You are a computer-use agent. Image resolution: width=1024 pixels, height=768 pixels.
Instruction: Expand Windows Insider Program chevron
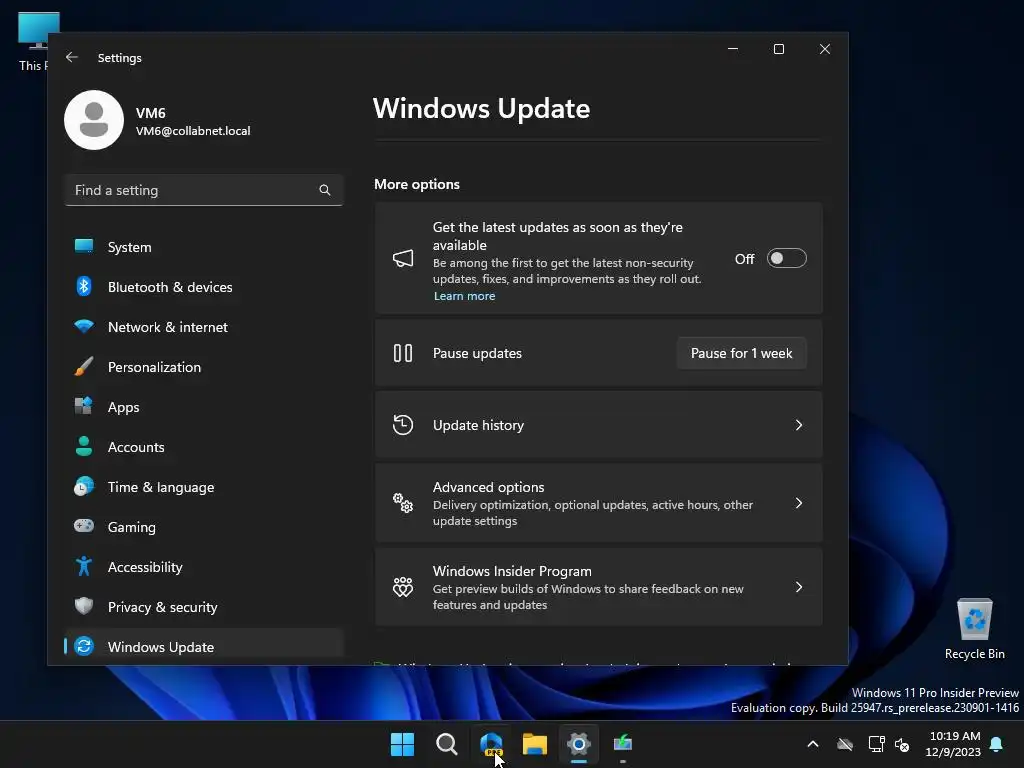click(x=799, y=587)
